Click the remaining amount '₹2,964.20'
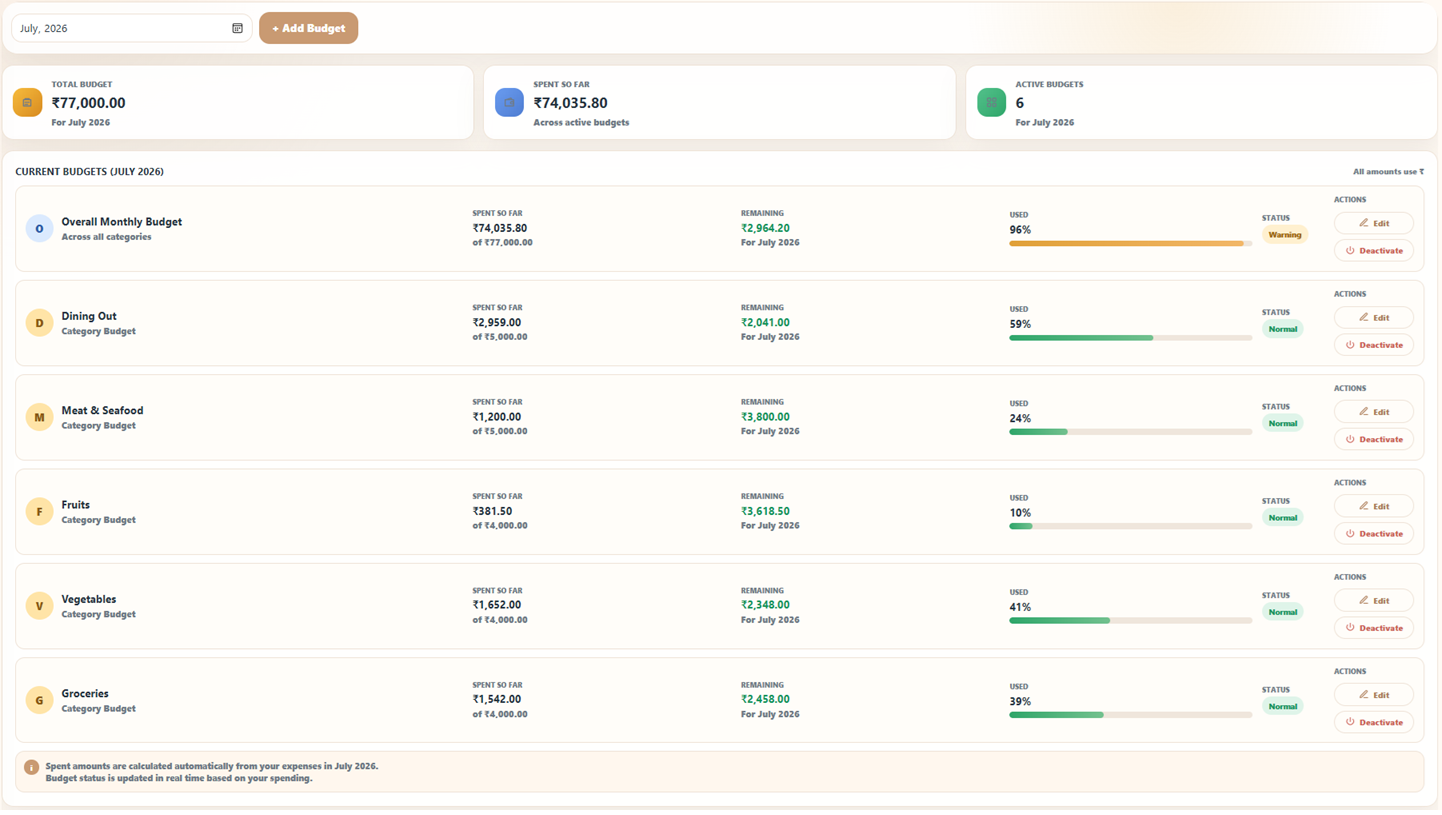Screen dimensions: 1442x815 click(x=765, y=228)
